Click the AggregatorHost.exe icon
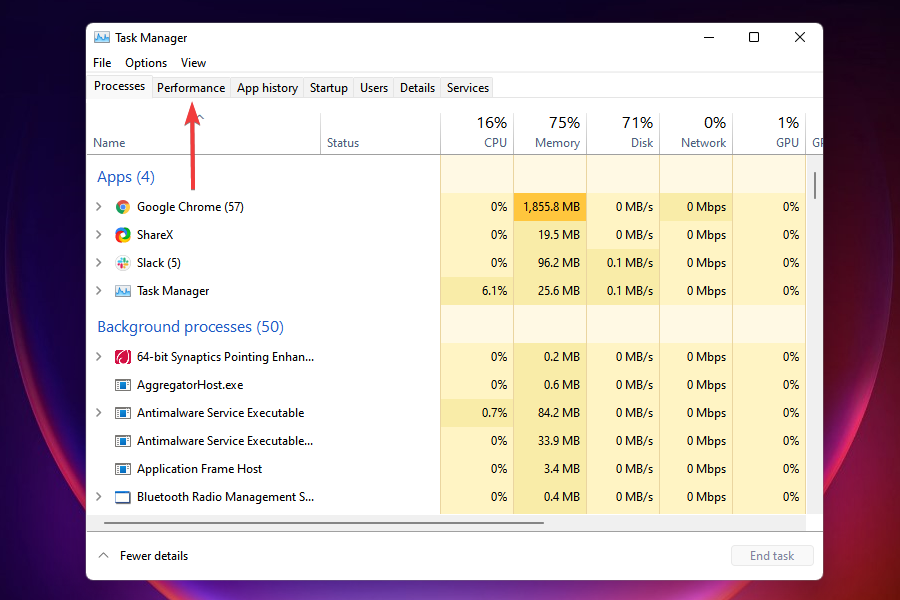 [122, 385]
